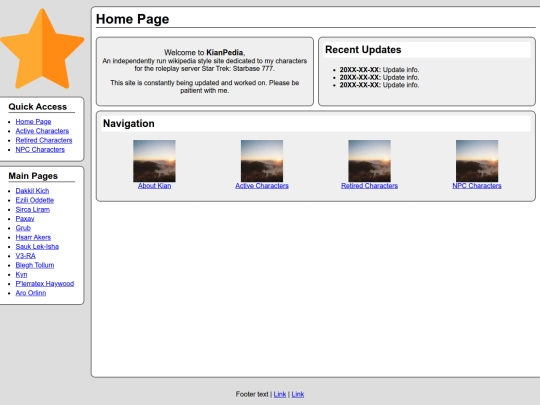540x405 pixels.
Task: Click the second 20XX-XX-XX update entry
Action: [x=379, y=77]
